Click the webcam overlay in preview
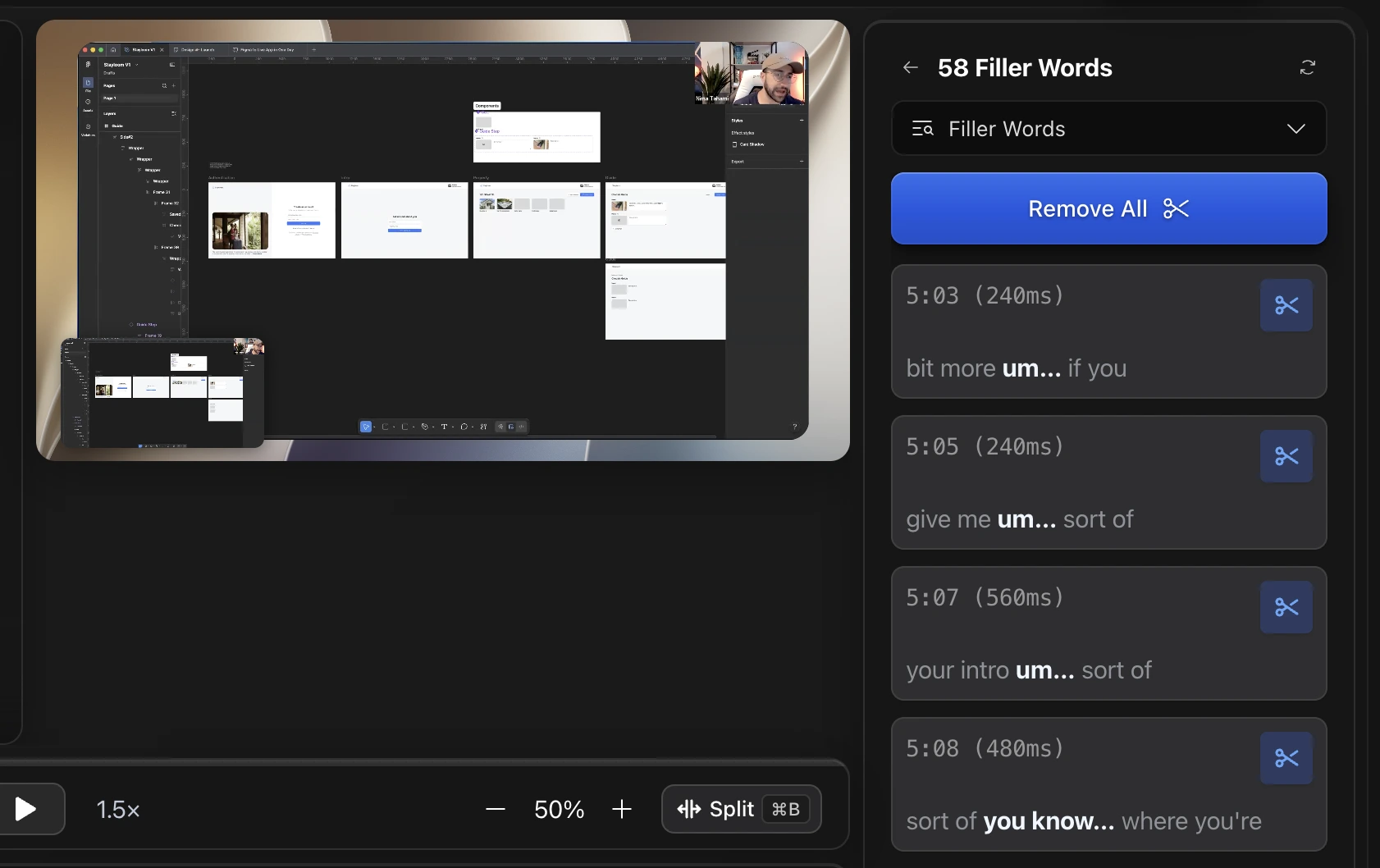Image resolution: width=1380 pixels, height=868 pixels. click(x=751, y=74)
